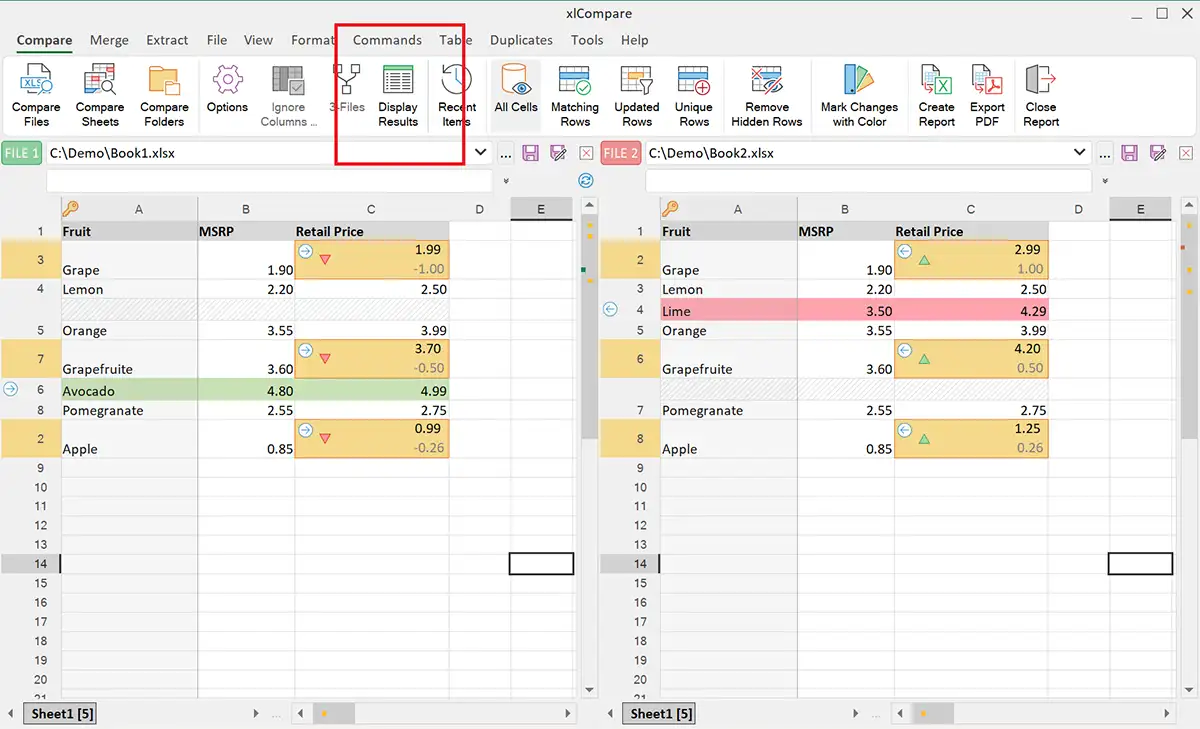Open the Book1.xlsx file path dropdown
Viewport: 1200px width, 729px height.
pos(479,152)
